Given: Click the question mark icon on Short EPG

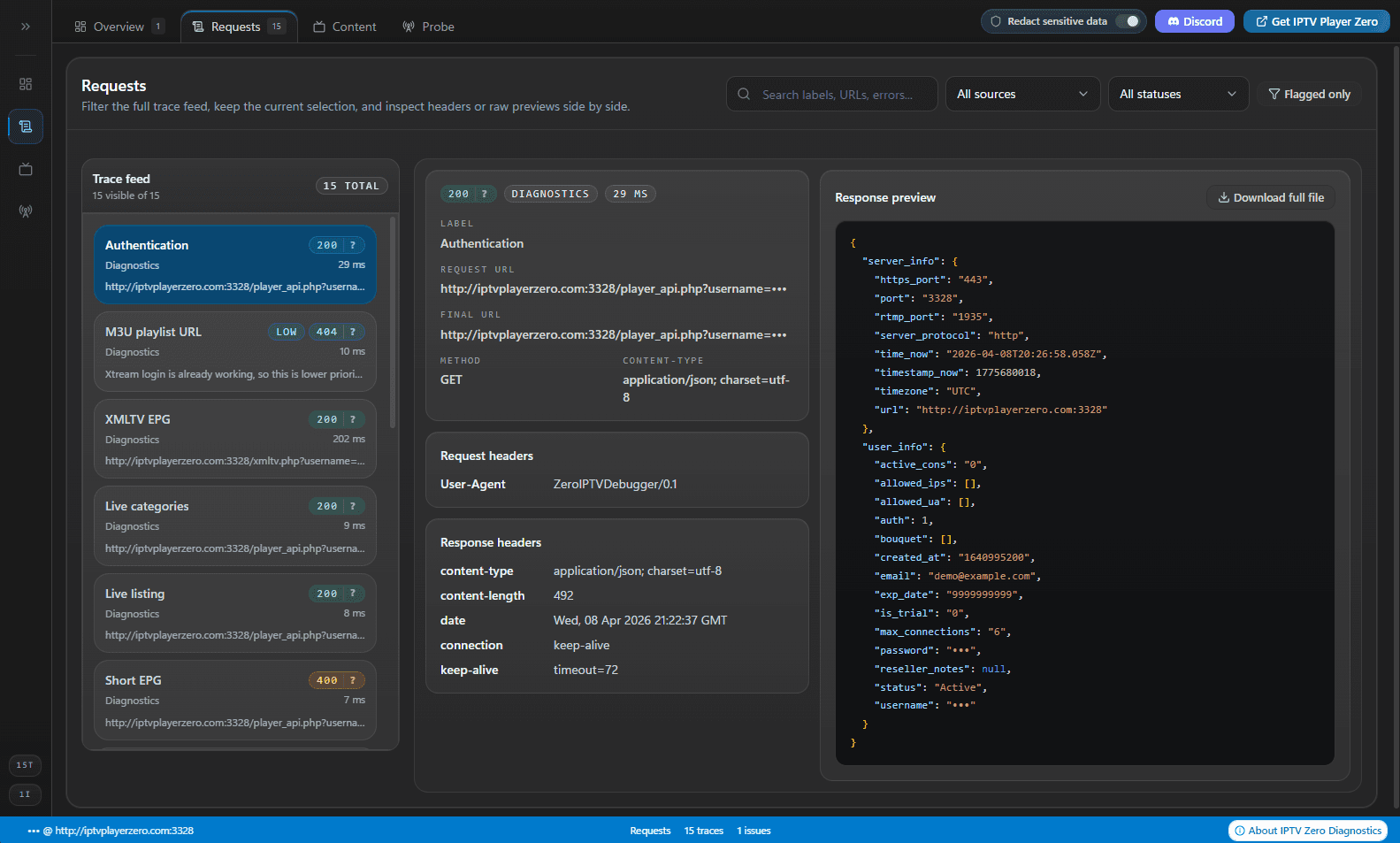Looking at the screenshot, I should [x=353, y=680].
